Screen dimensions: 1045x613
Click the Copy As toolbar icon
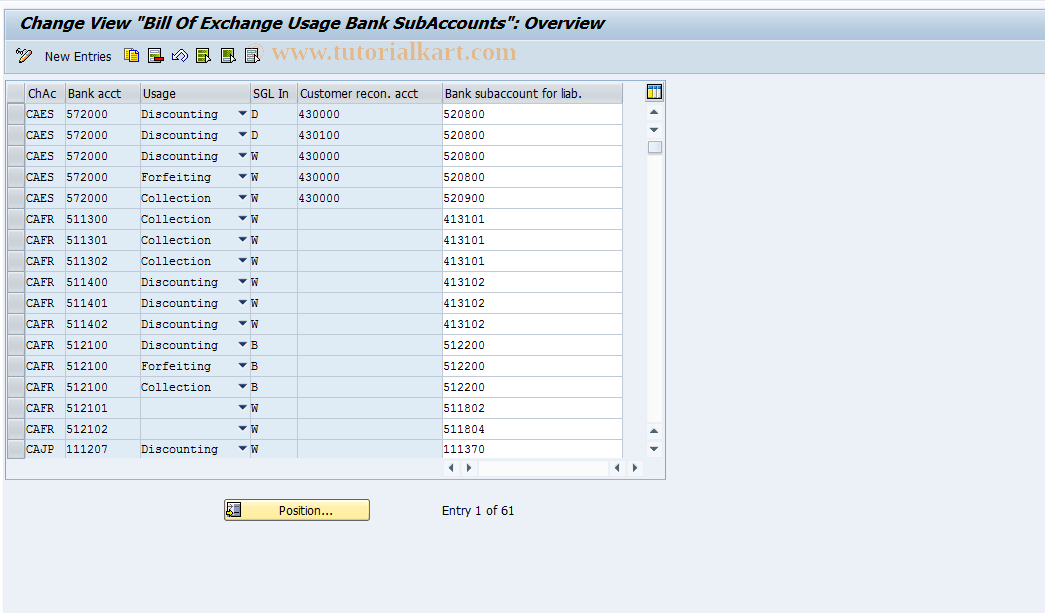(131, 55)
